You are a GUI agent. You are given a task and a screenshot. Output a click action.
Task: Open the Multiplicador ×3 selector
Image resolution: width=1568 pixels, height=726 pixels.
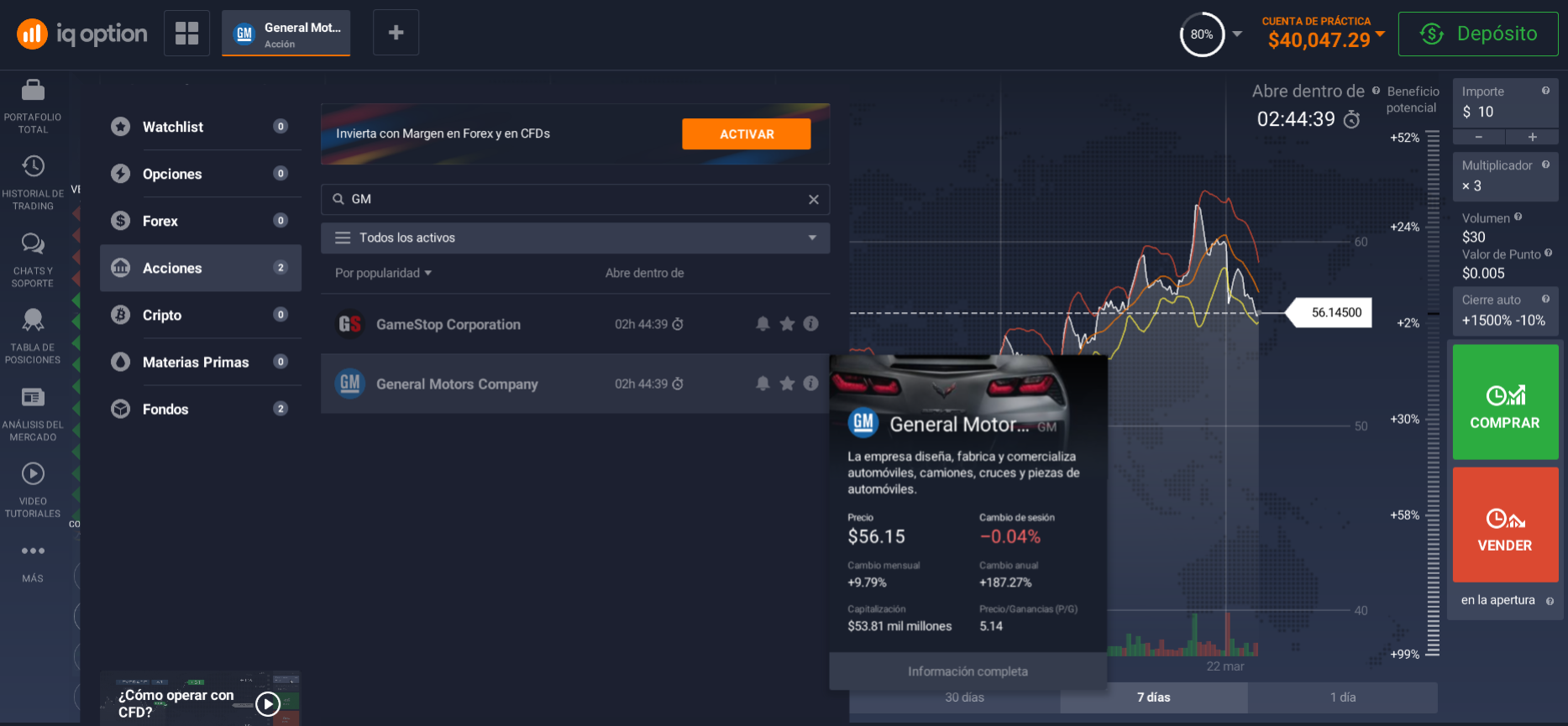1505,176
